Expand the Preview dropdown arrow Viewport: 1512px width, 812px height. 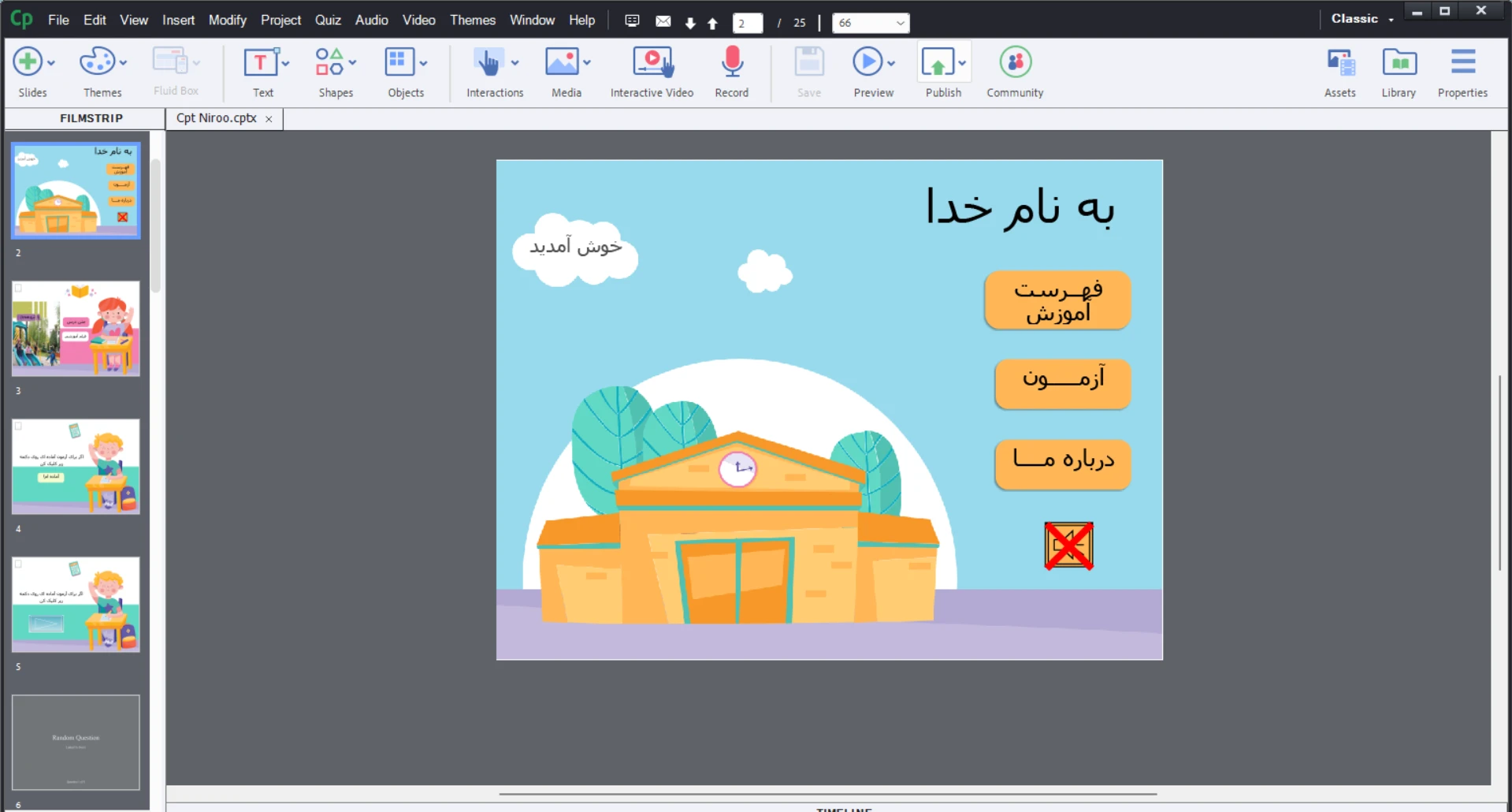(x=891, y=63)
